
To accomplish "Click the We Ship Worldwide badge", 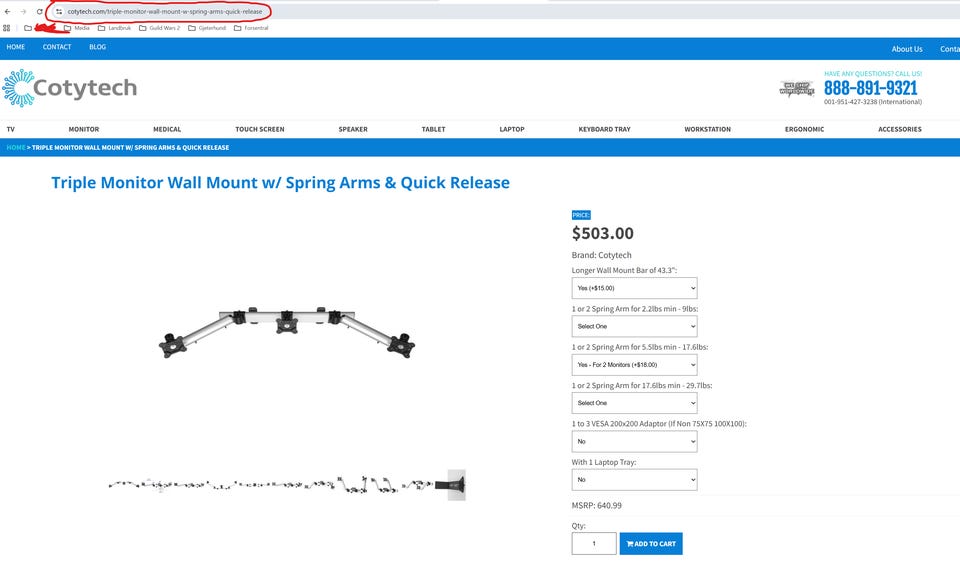I will click(x=797, y=89).
